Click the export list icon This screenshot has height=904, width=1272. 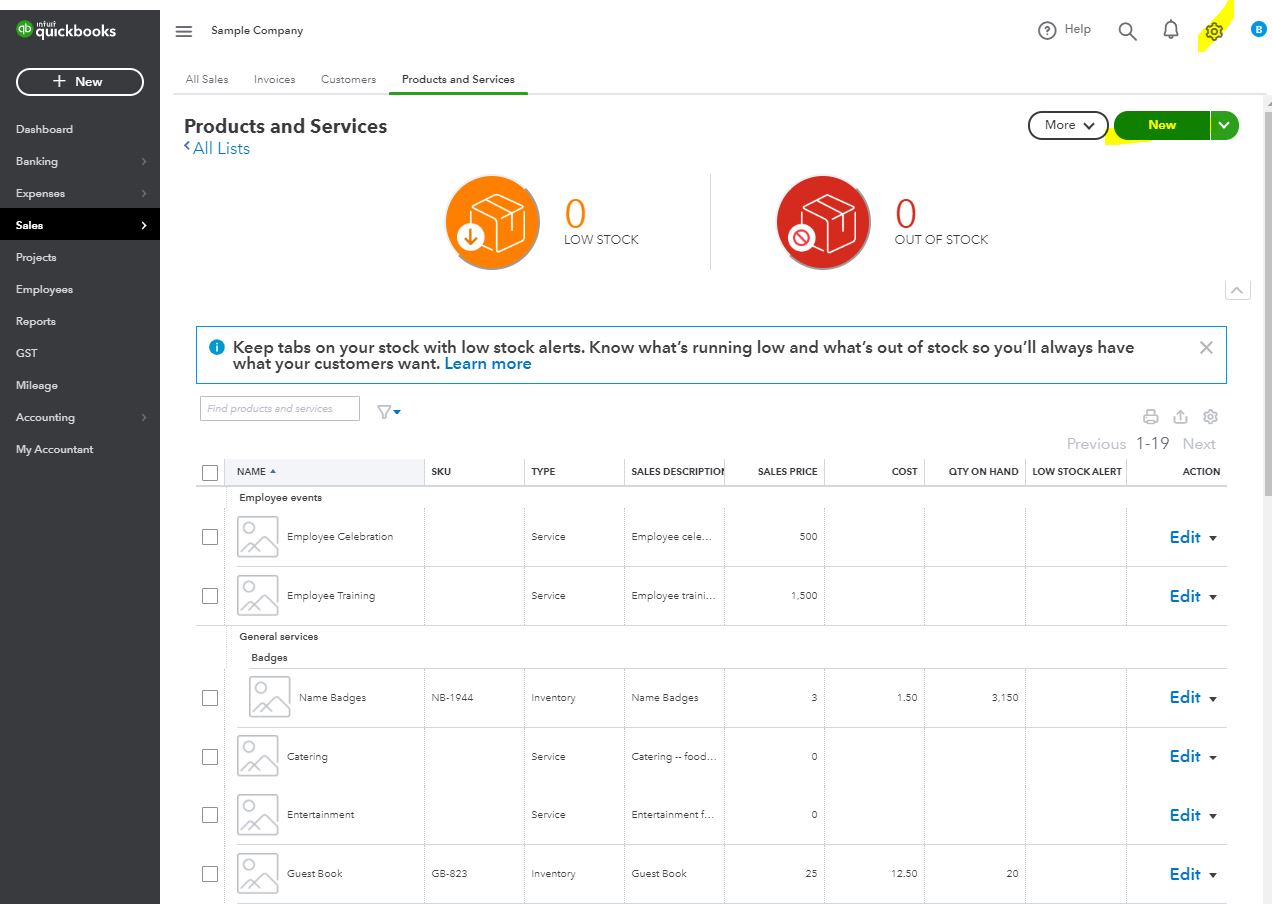click(x=1181, y=417)
